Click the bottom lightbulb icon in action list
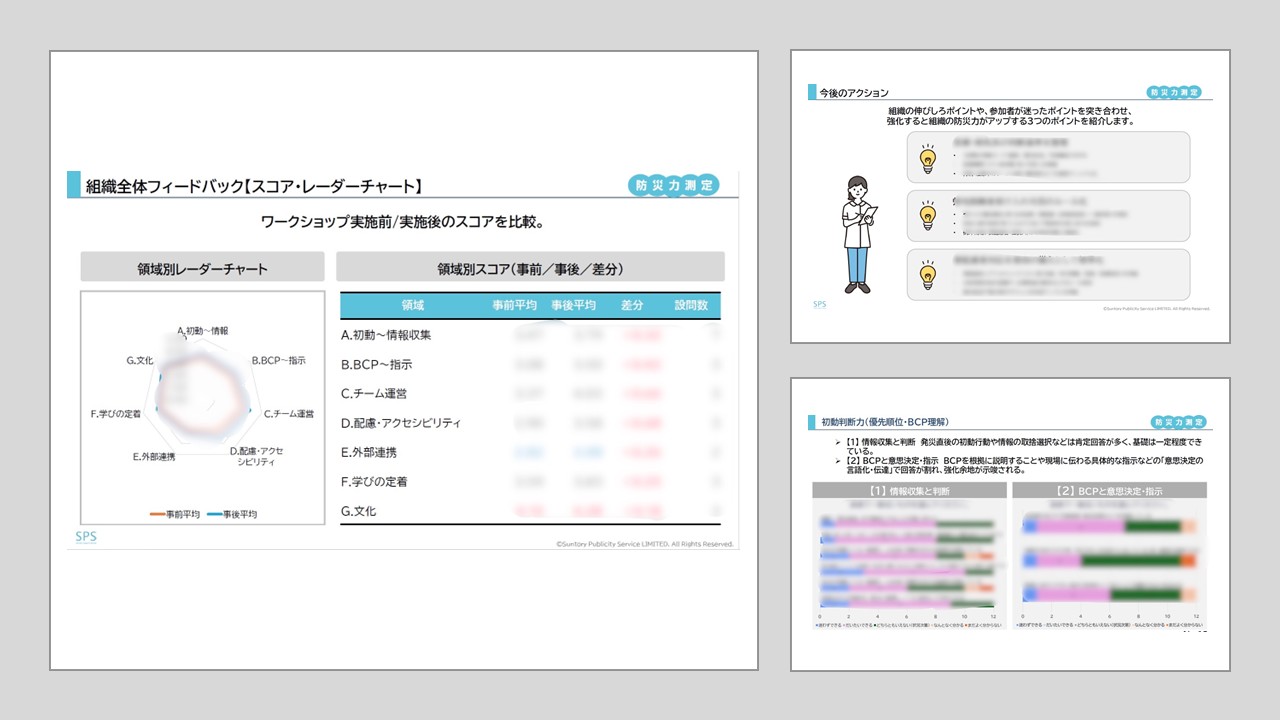 pos(927,273)
